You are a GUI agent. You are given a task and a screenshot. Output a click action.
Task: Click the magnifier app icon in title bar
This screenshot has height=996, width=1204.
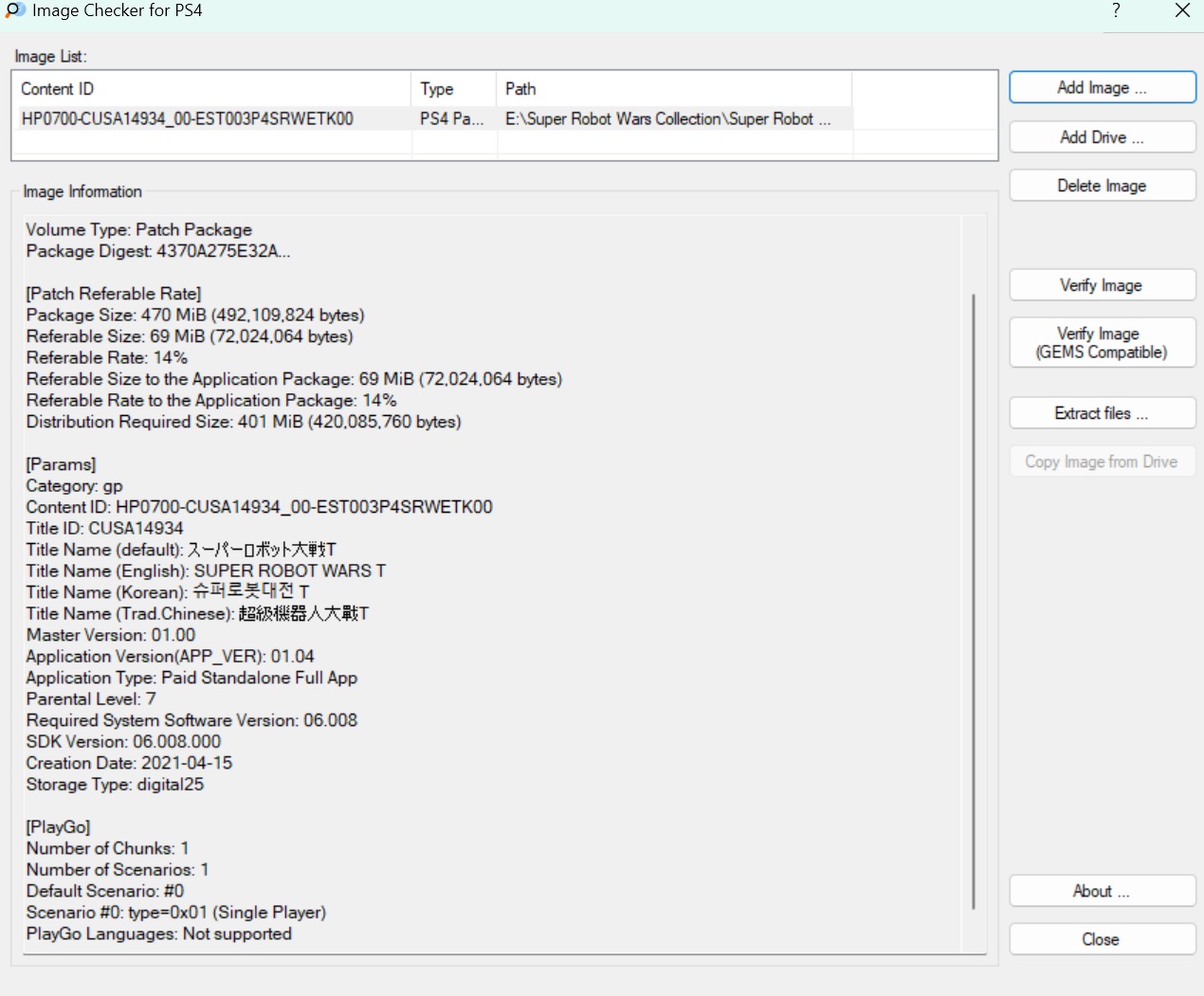(x=14, y=10)
